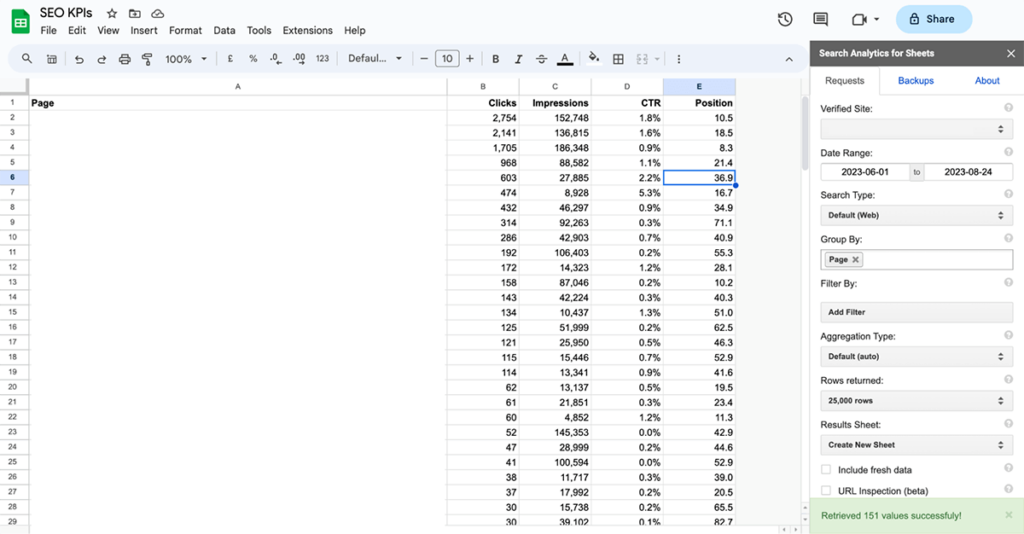
Task: Open the Google Sheets home icon
Action: click(20, 22)
